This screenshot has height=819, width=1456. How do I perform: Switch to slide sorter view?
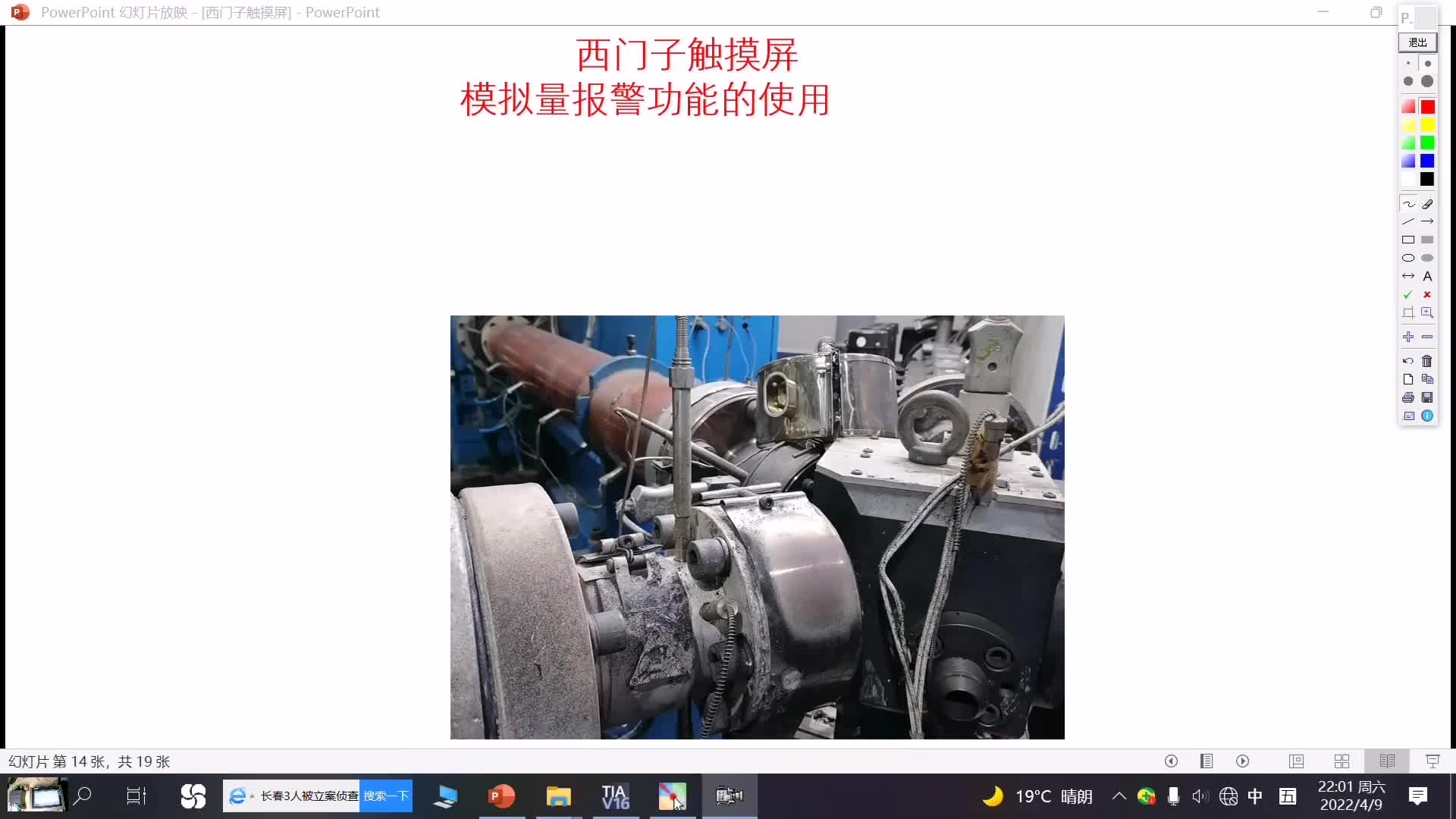(1341, 761)
